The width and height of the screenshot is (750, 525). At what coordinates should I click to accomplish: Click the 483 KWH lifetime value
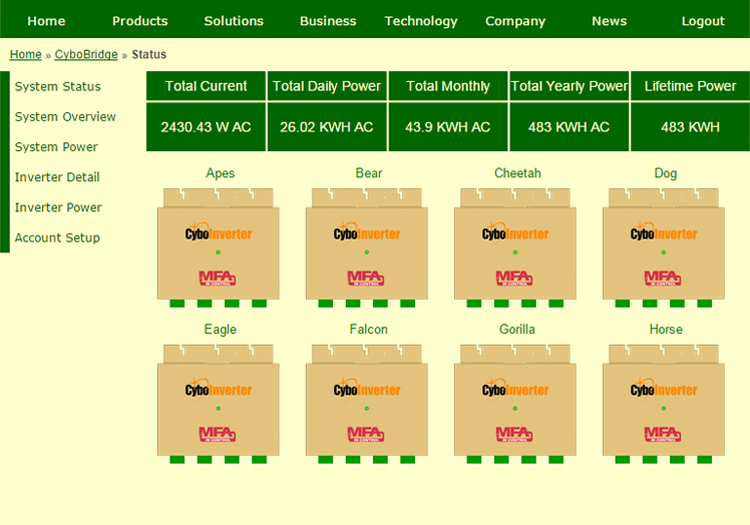click(690, 127)
